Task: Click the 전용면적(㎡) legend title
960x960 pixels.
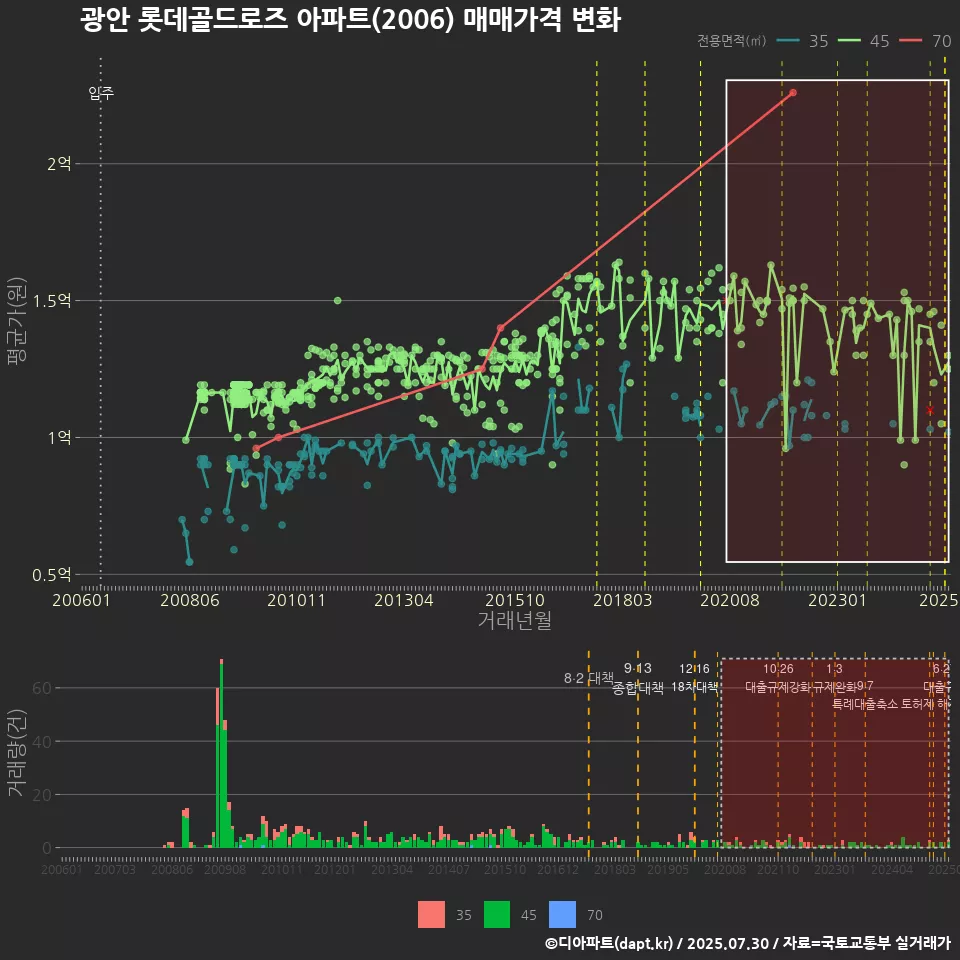Action: 731,40
